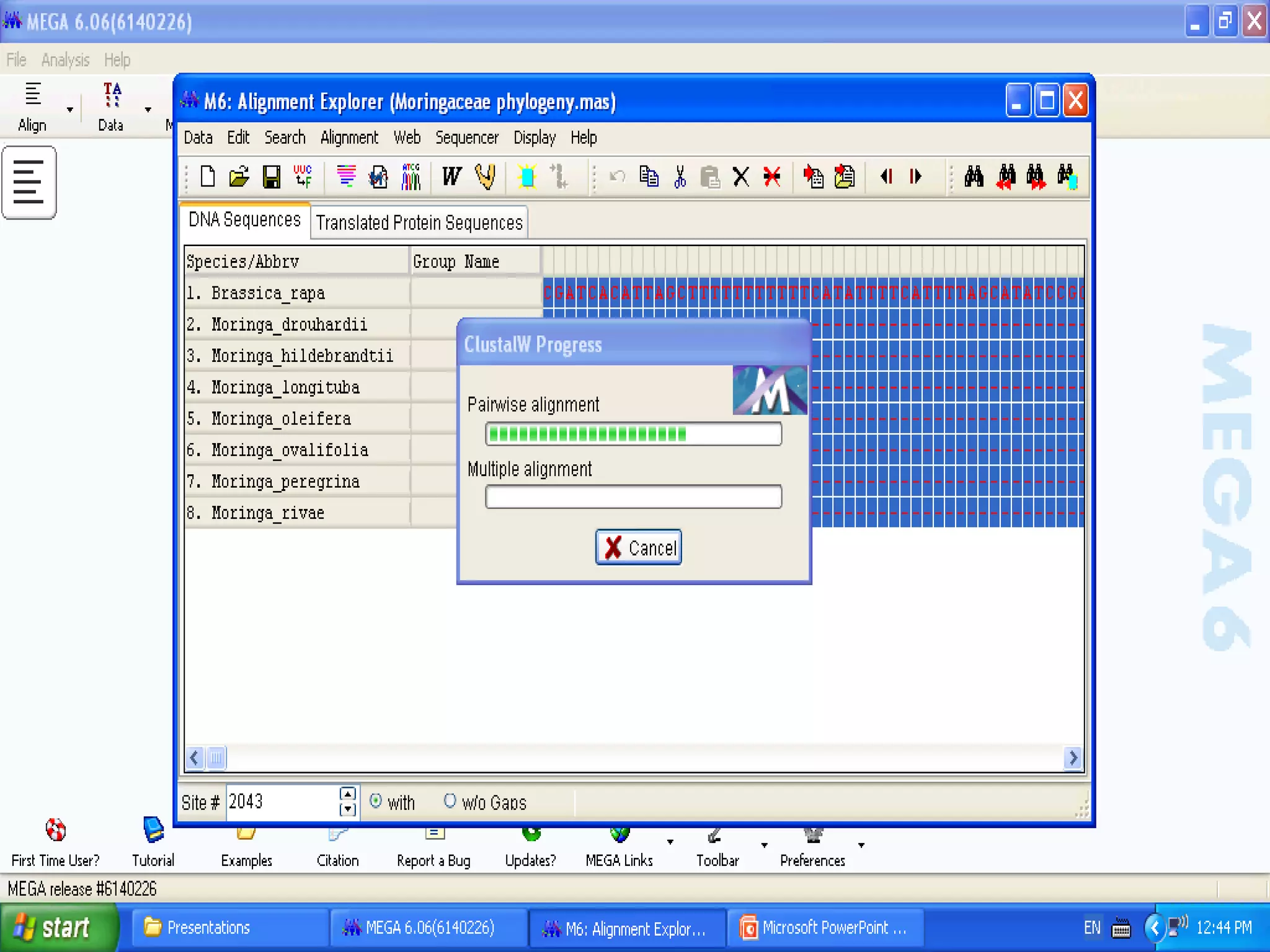
Task: Open the Help menu in Alignment Explorer
Action: (x=584, y=138)
